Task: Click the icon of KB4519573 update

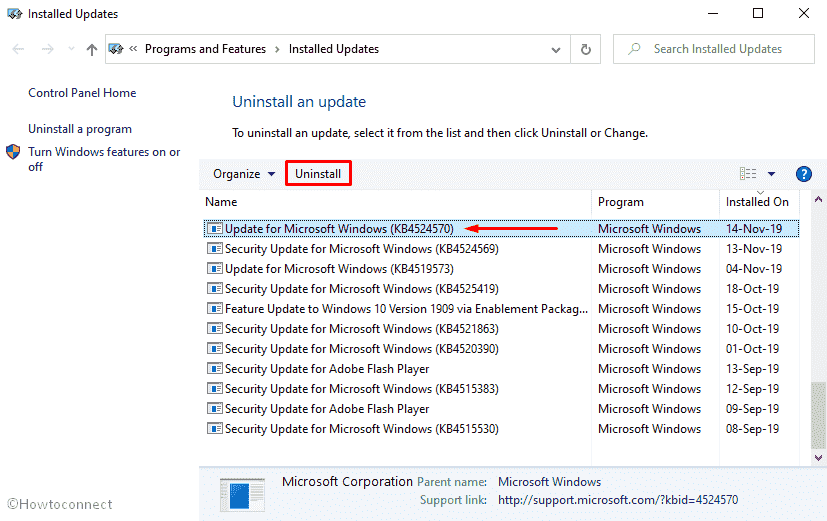Action: click(x=215, y=269)
